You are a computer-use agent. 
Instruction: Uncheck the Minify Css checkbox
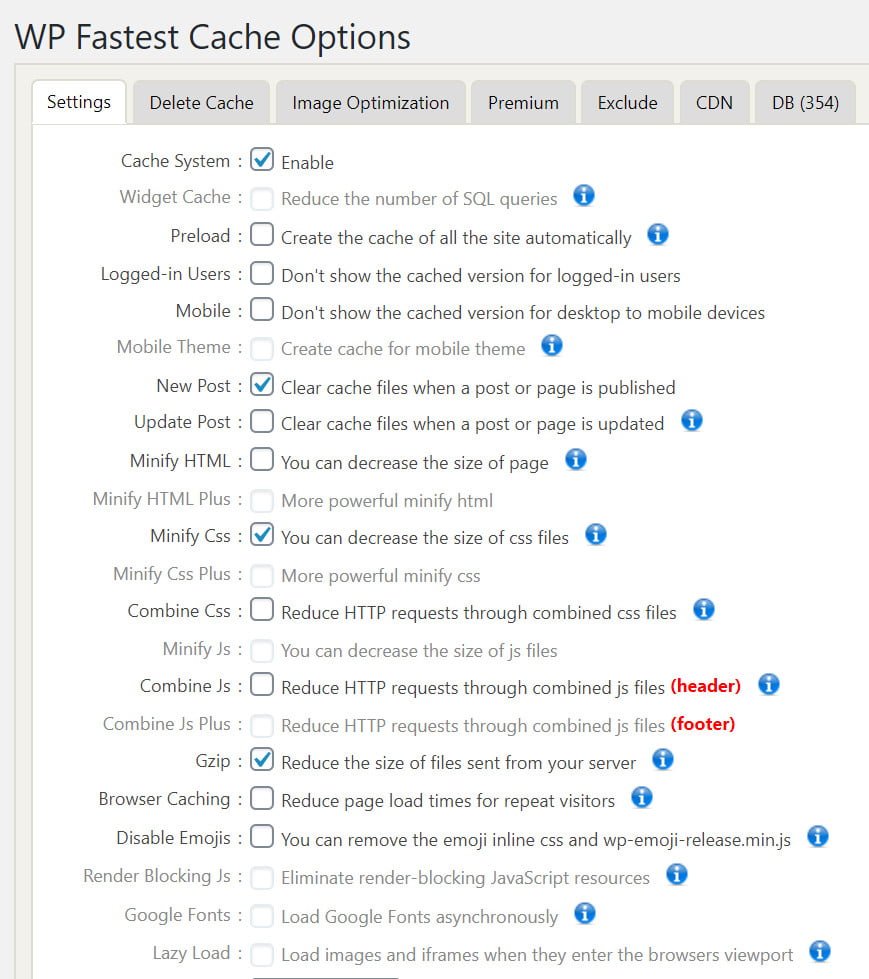pos(262,534)
